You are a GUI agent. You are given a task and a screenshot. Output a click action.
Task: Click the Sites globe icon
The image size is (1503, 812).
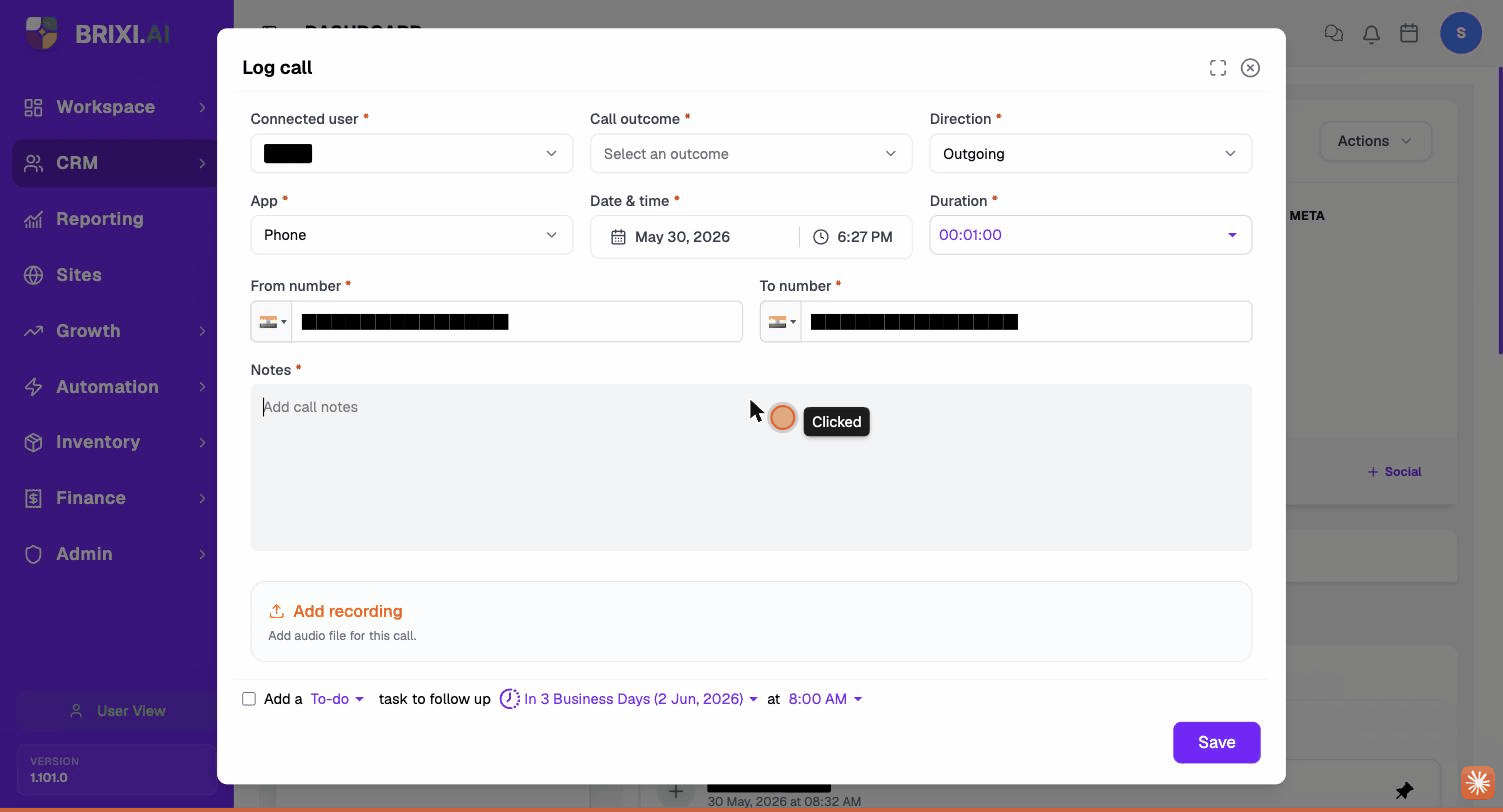pyautogui.click(x=33, y=275)
